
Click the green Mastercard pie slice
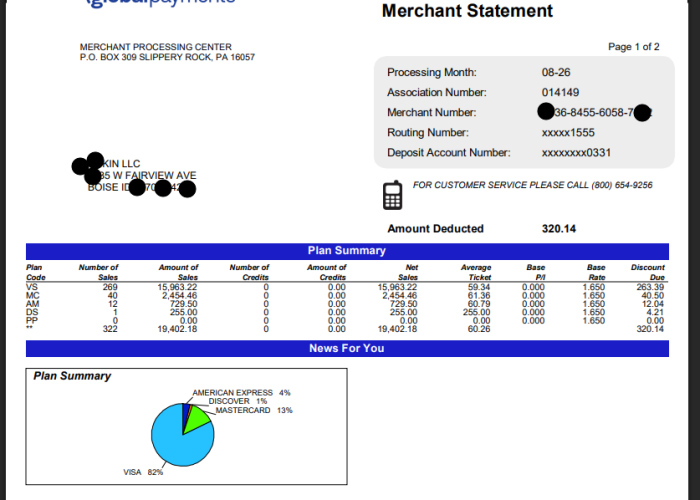(x=196, y=420)
